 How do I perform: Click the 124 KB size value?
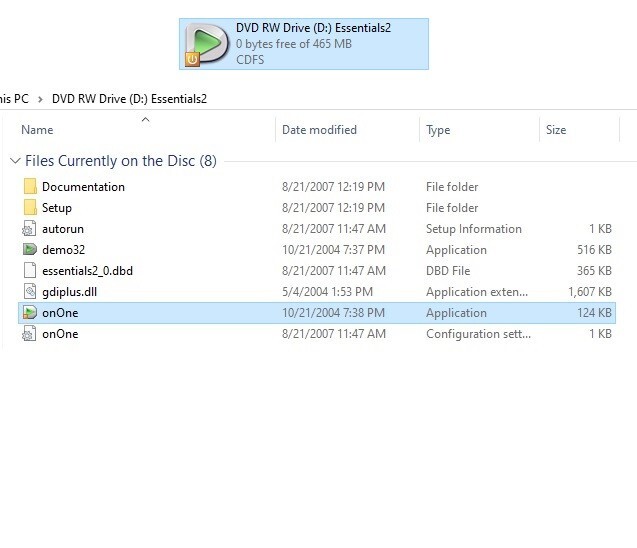tap(594, 313)
